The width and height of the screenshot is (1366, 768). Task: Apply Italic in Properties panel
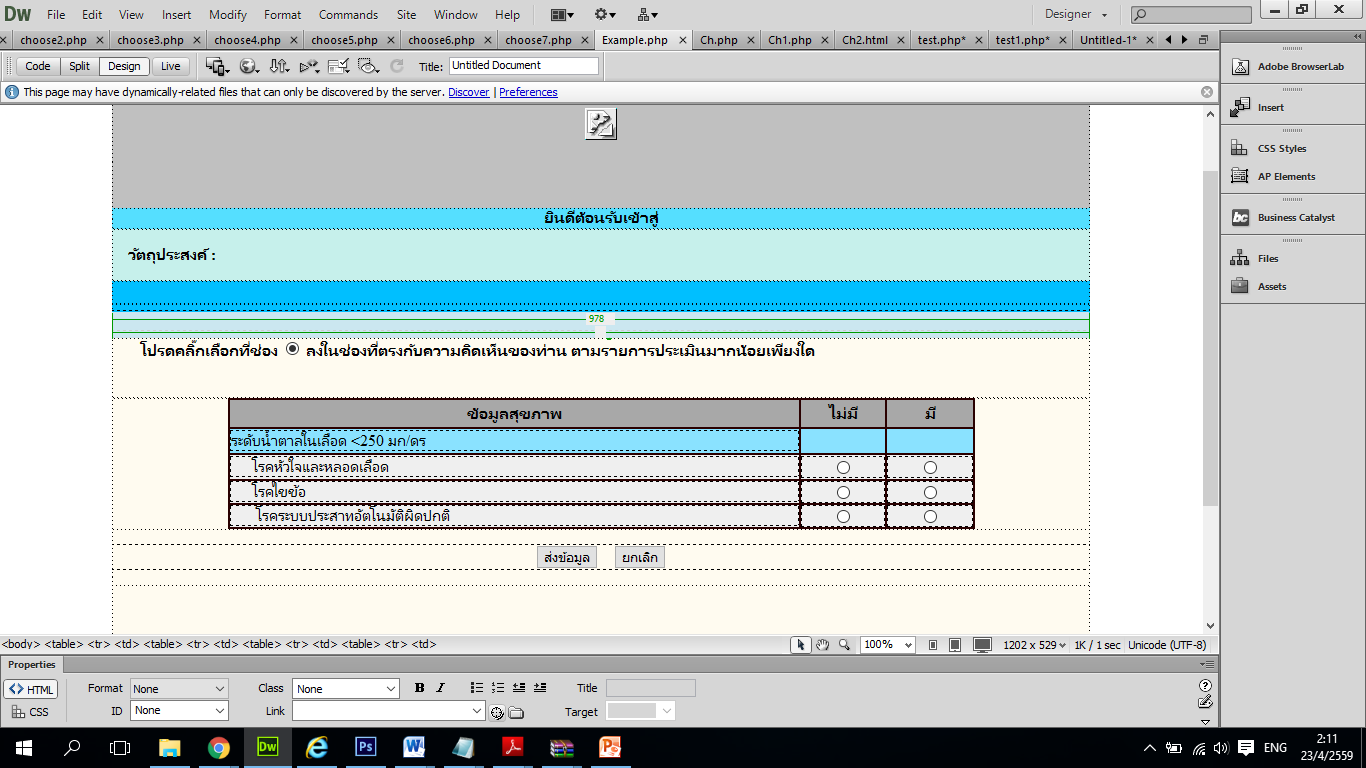(x=440, y=688)
